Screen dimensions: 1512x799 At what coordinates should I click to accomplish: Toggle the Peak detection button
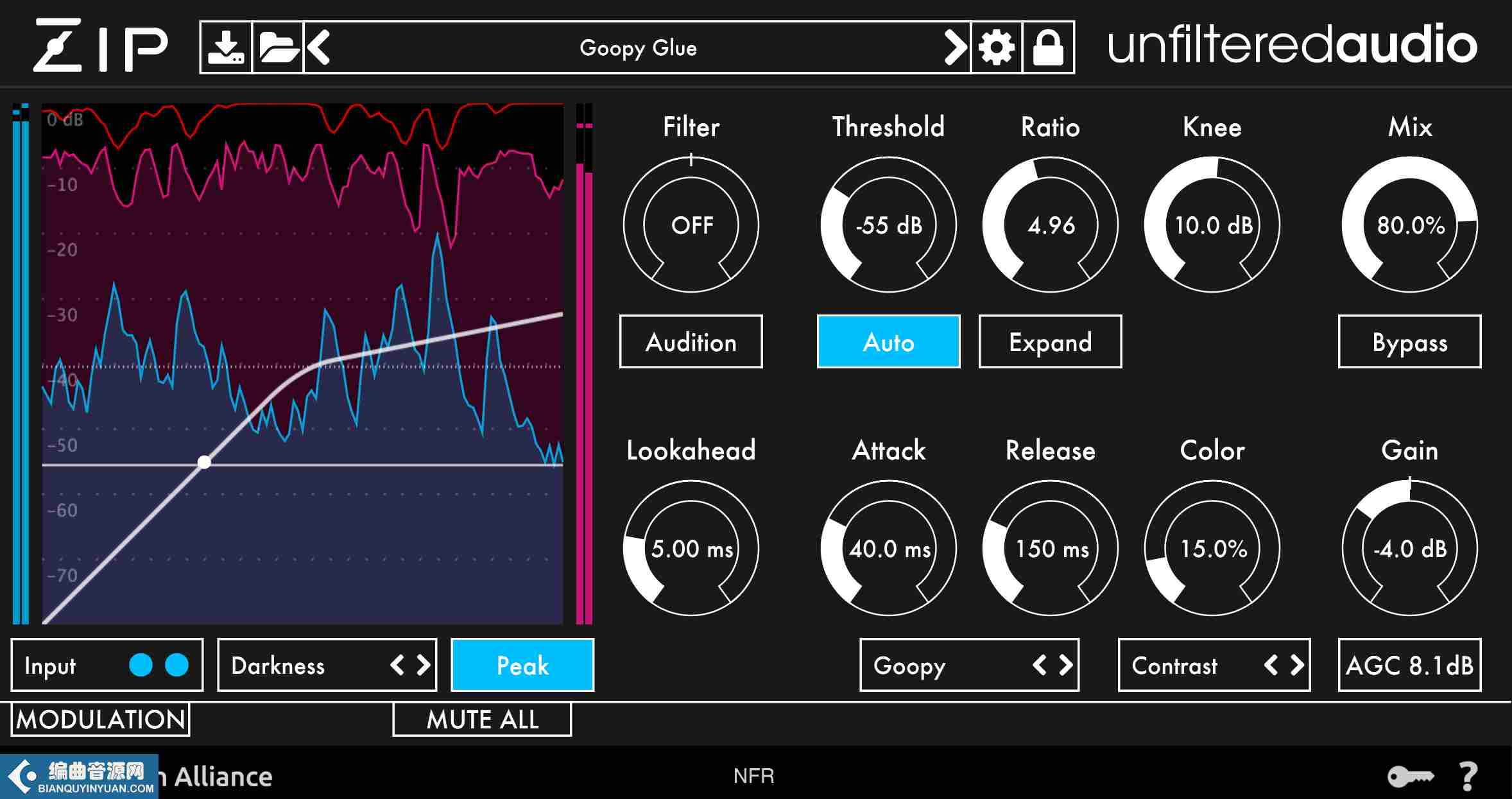click(x=523, y=665)
